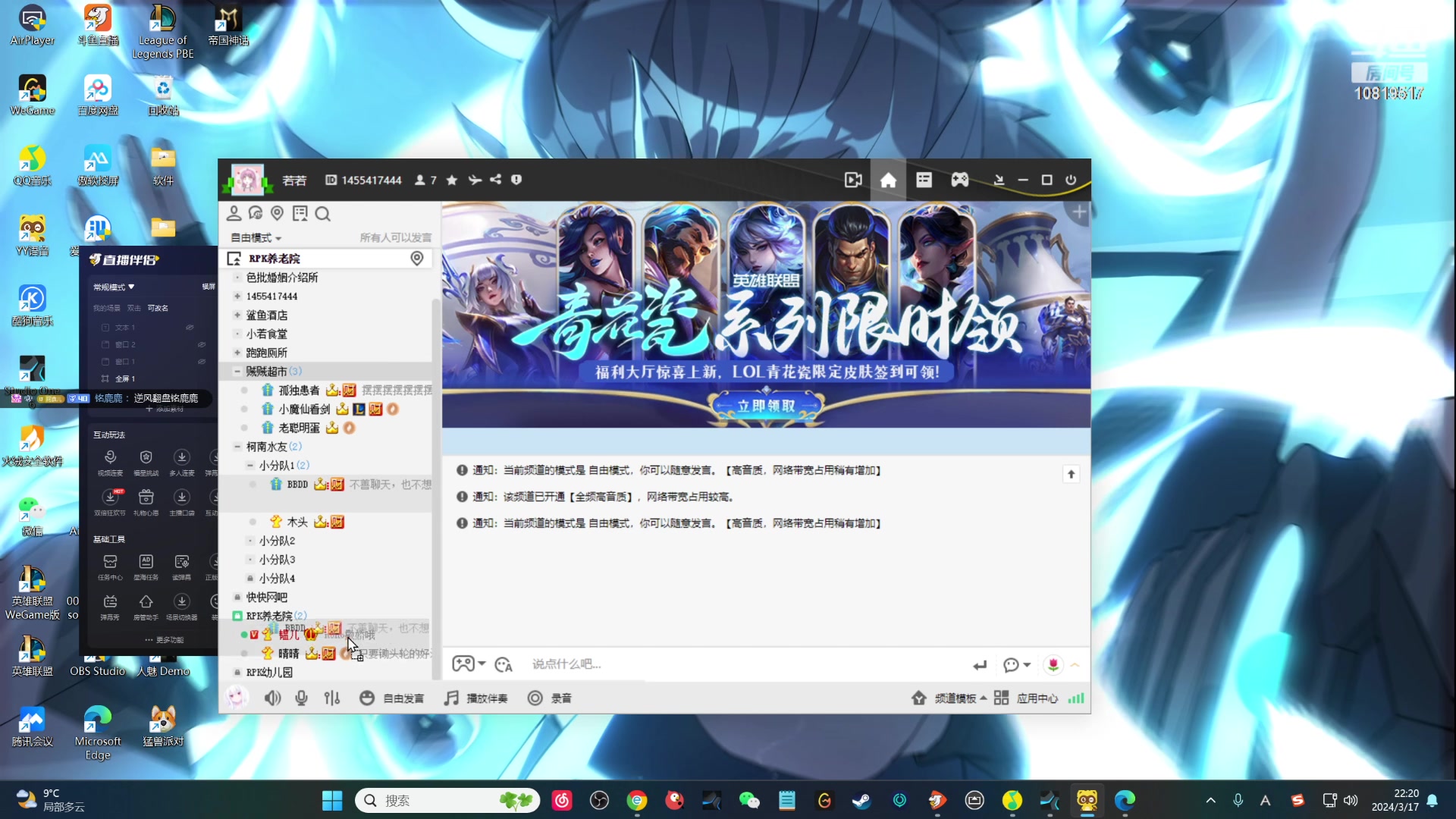Click 更多功能 in 直播伴侣
This screenshot has height=819, width=1456.
coord(164,640)
